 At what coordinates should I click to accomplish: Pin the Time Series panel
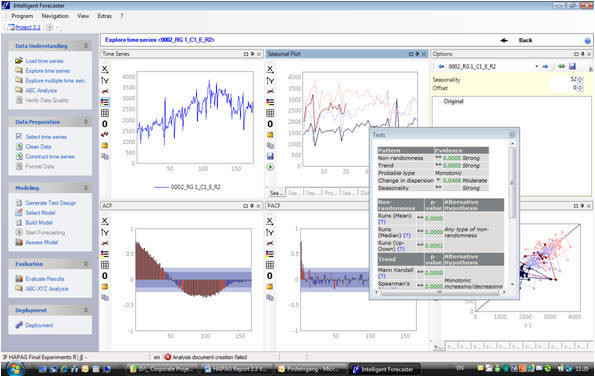[x=252, y=54]
